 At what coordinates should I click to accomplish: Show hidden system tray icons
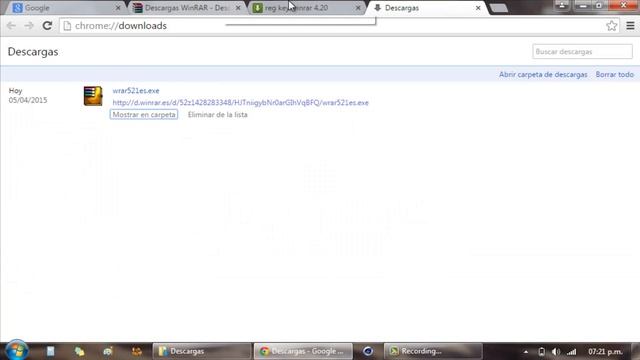(x=526, y=351)
